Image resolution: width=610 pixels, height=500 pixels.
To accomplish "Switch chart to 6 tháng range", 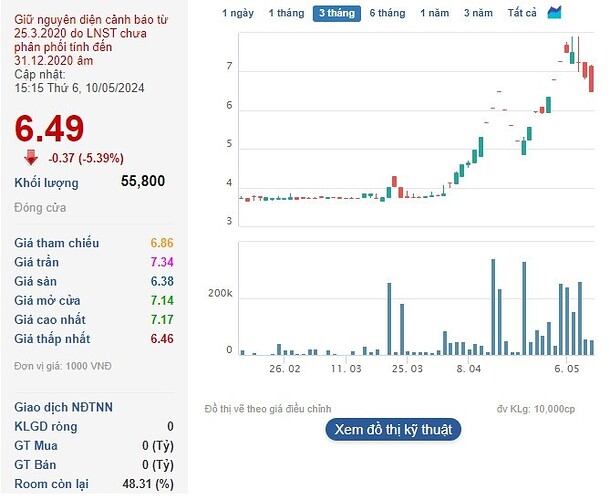I will point(387,13).
